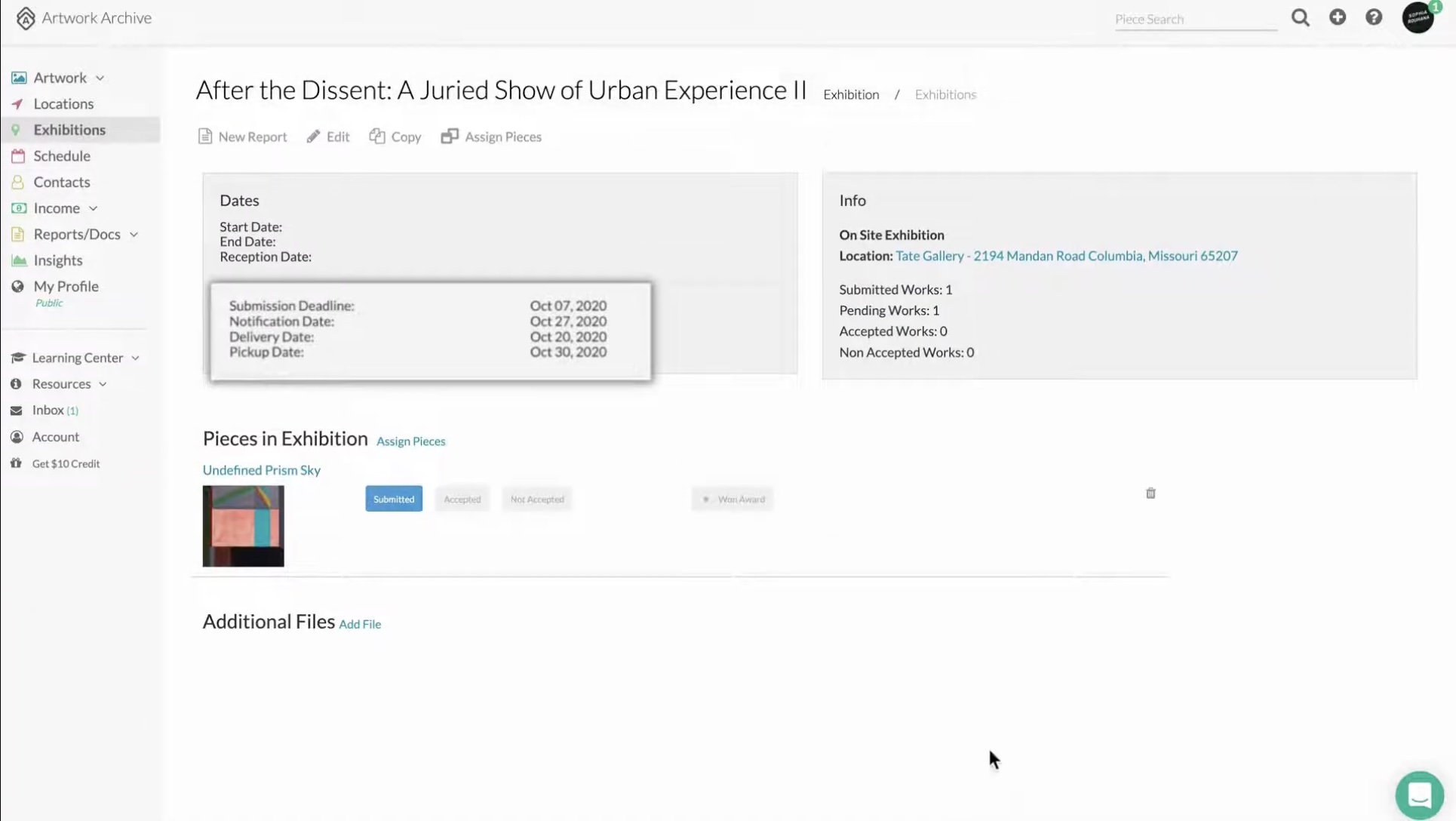Expand the Reports/Docs chevron

pyautogui.click(x=134, y=235)
